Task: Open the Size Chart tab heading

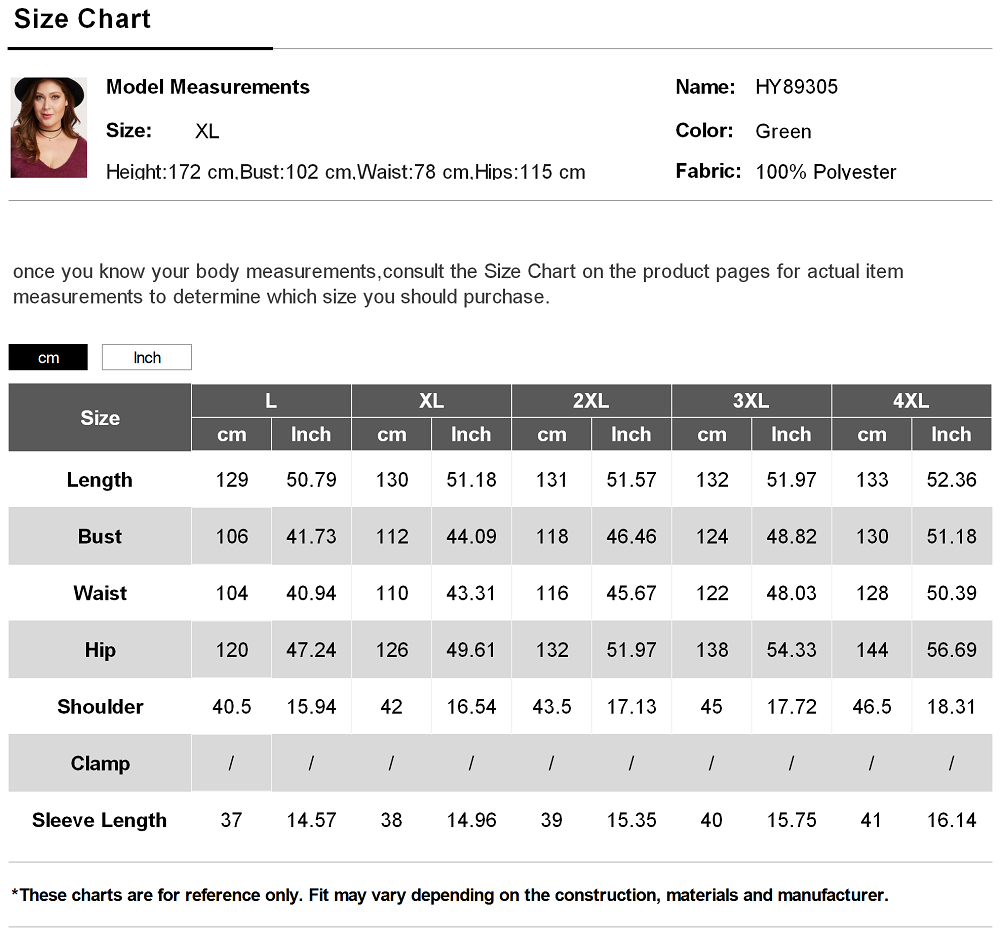Action: coord(82,19)
